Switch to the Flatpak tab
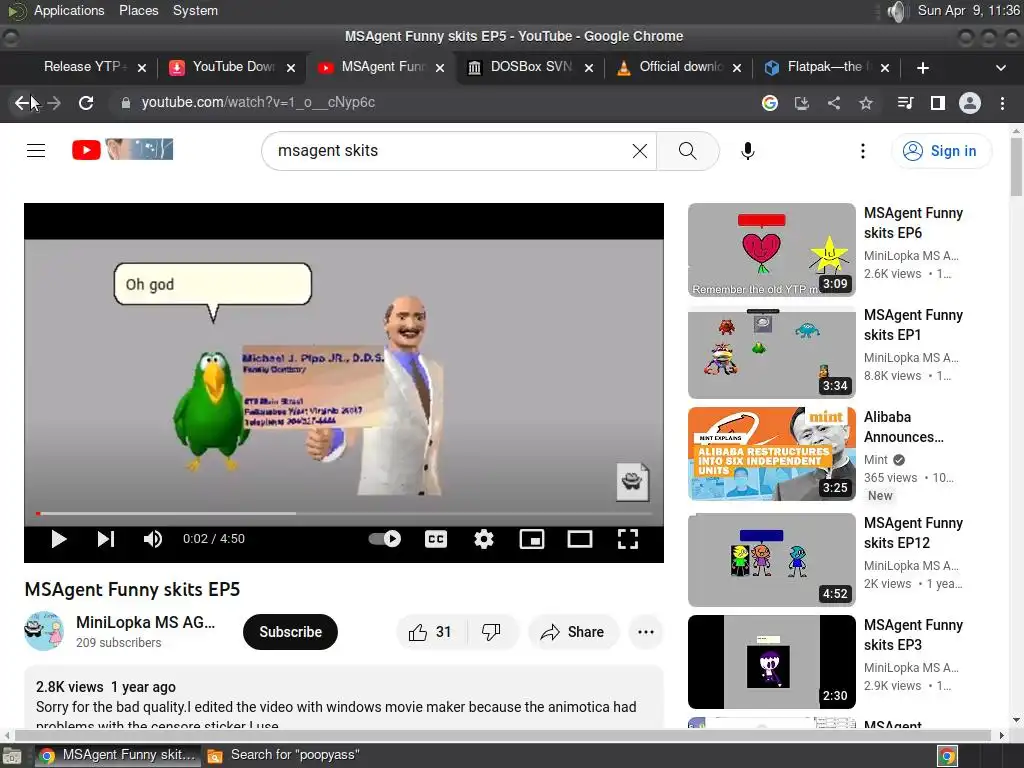Screen dimensions: 1024x768 827,67
